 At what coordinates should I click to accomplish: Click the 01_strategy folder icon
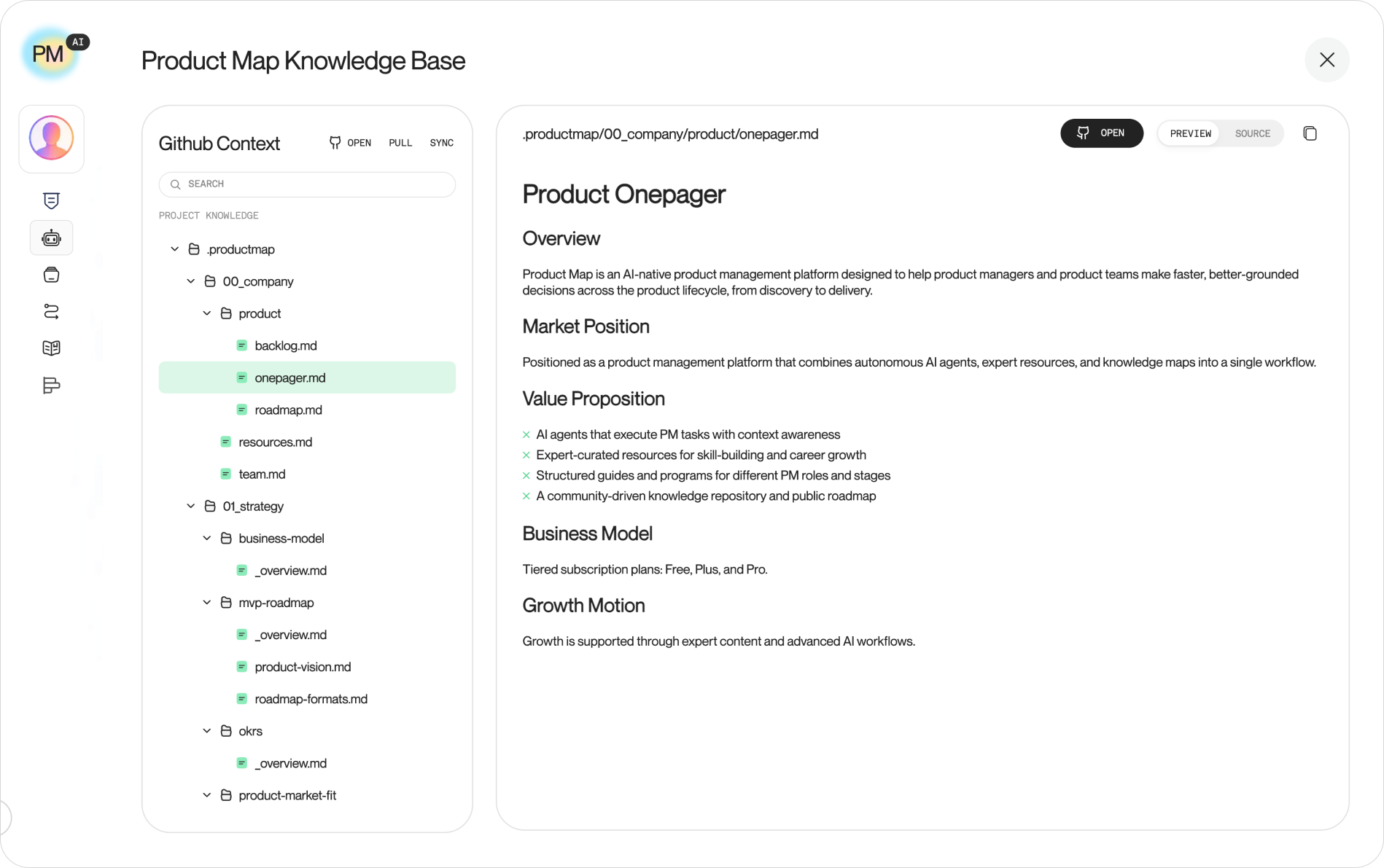point(210,506)
